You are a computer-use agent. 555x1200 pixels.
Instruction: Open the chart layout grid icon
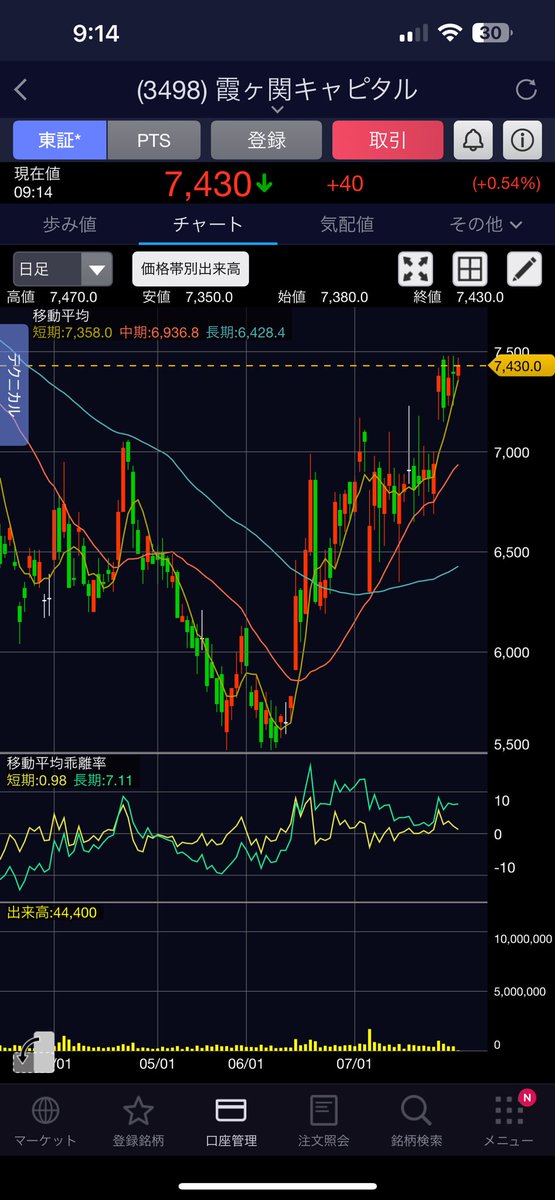point(469,269)
